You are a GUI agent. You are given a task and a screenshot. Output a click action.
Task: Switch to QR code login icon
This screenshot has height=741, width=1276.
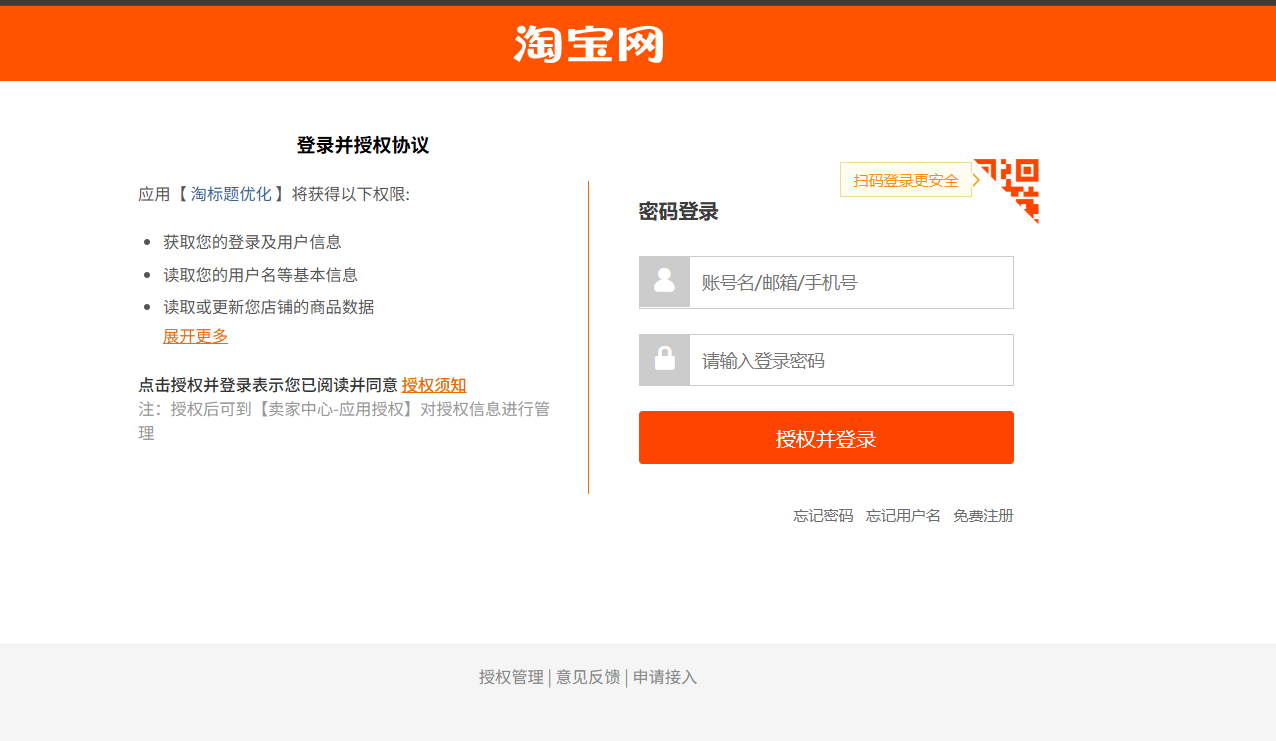pyautogui.click(x=1012, y=185)
